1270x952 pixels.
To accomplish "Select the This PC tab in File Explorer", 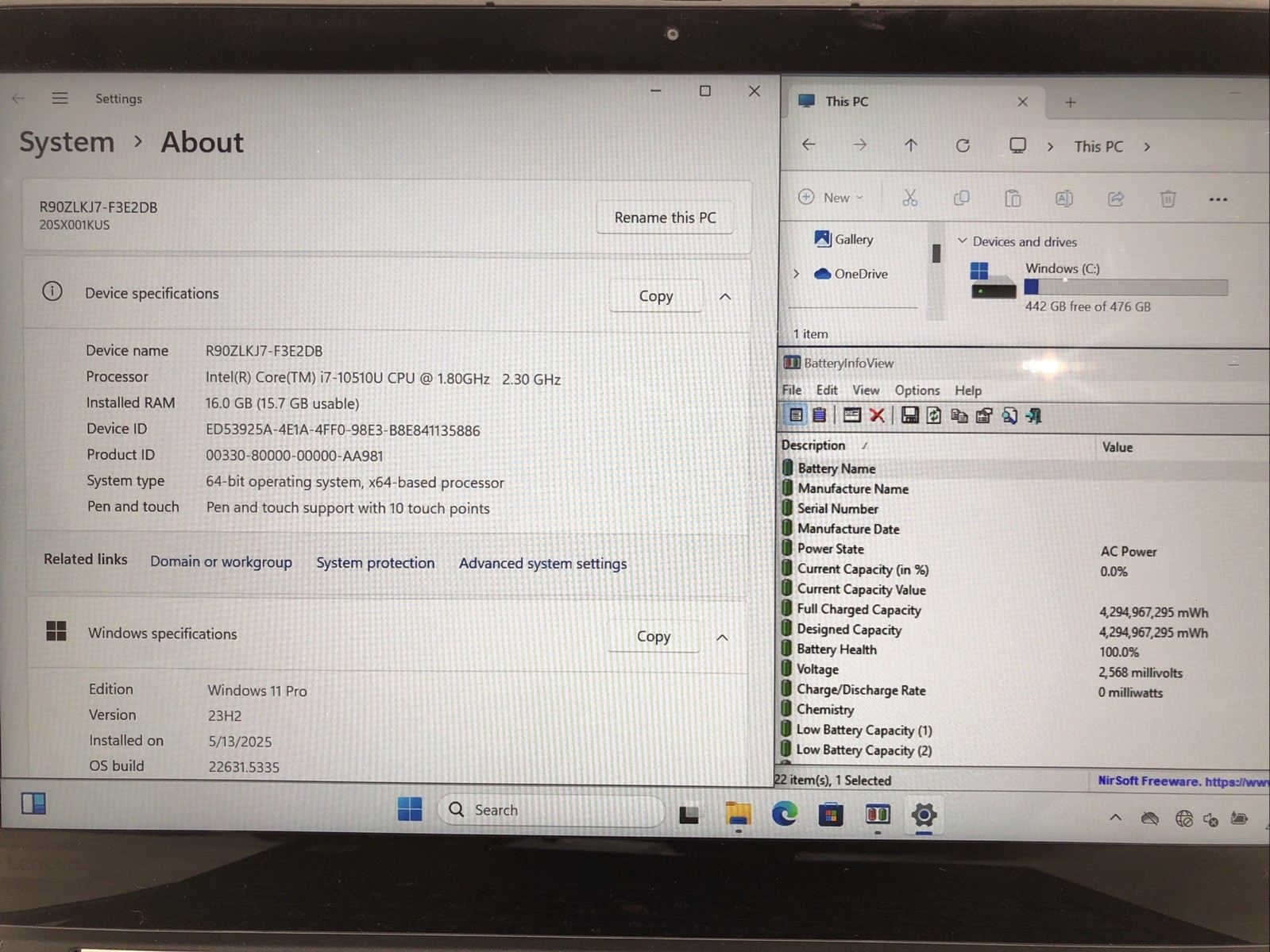I will [x=913, y=102].
